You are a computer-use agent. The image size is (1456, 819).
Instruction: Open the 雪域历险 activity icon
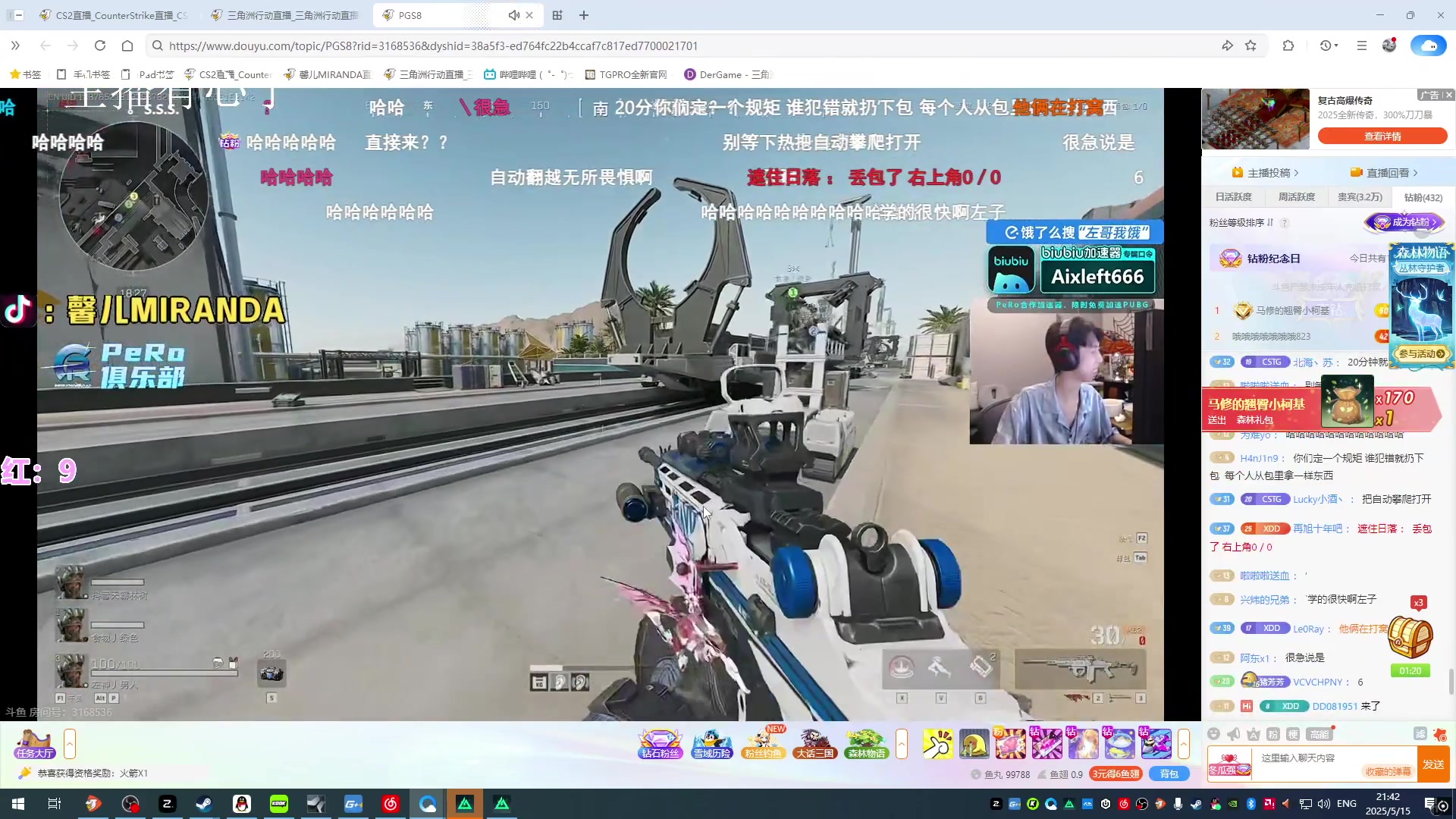coord(711,744)
